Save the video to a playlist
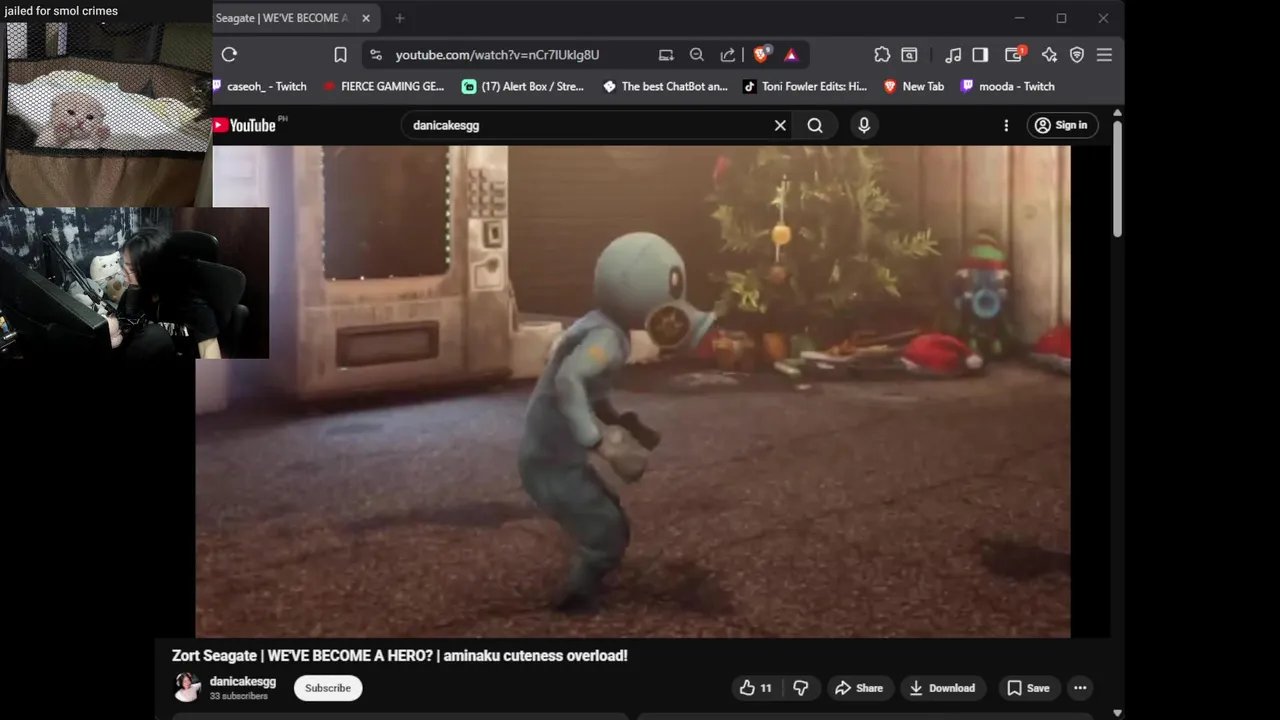The image size is (1280, 720). click(x=1028, y=688)
